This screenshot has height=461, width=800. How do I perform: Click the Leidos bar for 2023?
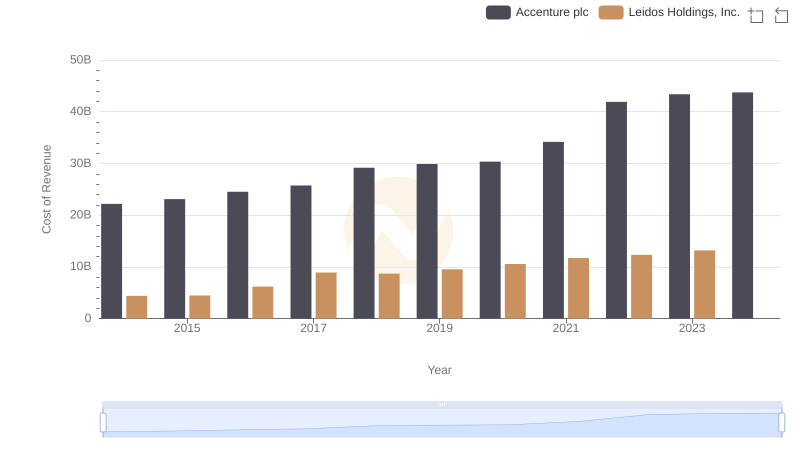(x=705, y=284)
